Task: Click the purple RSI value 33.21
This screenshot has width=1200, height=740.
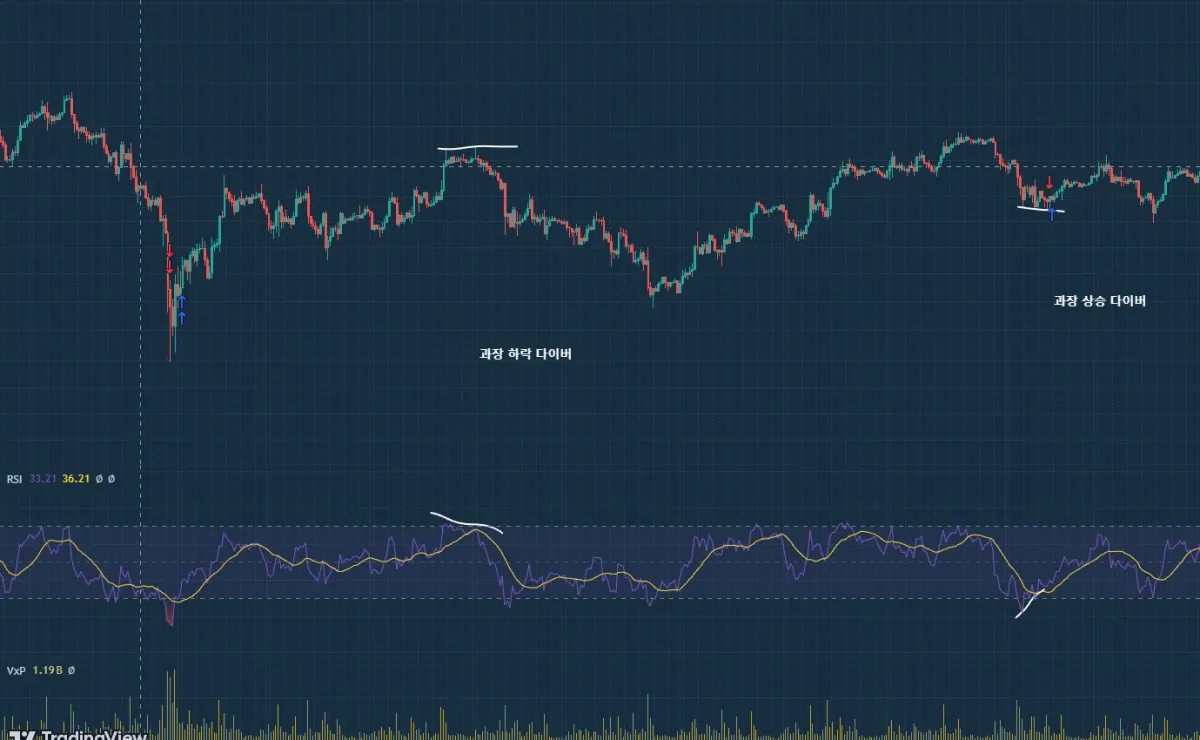Action: [x=43, y=479]
